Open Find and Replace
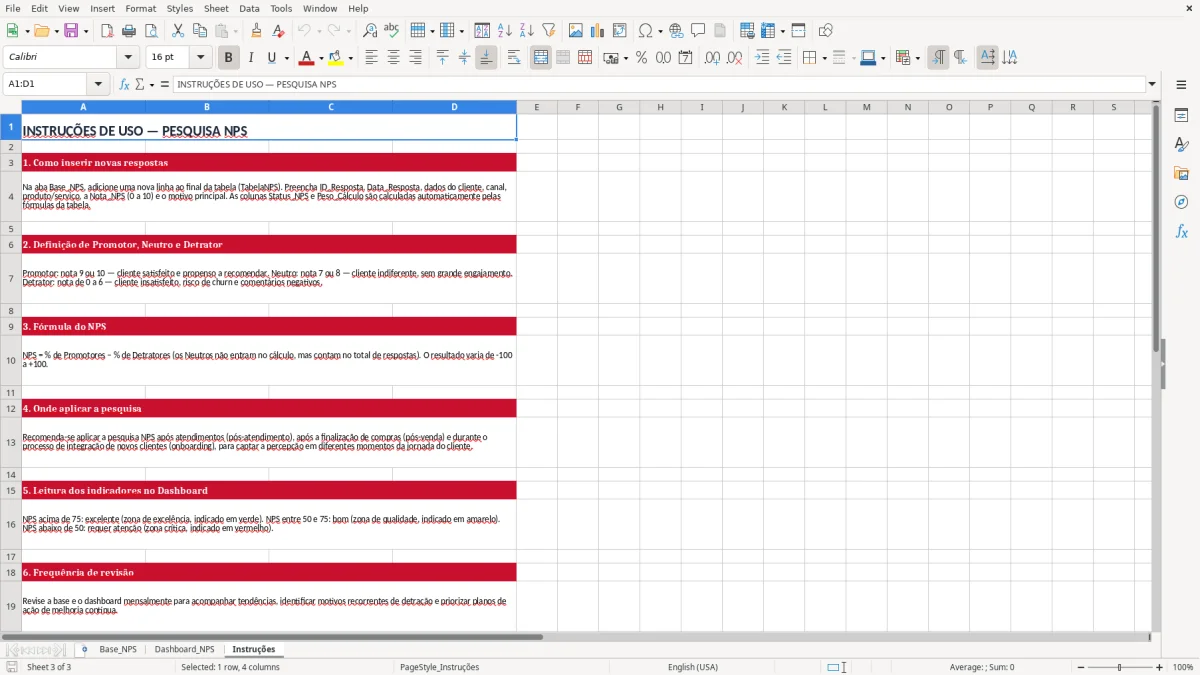Image resolution: width=1200 pixels, height=675 pixels. pyautogui.click(x=370, y=31)
